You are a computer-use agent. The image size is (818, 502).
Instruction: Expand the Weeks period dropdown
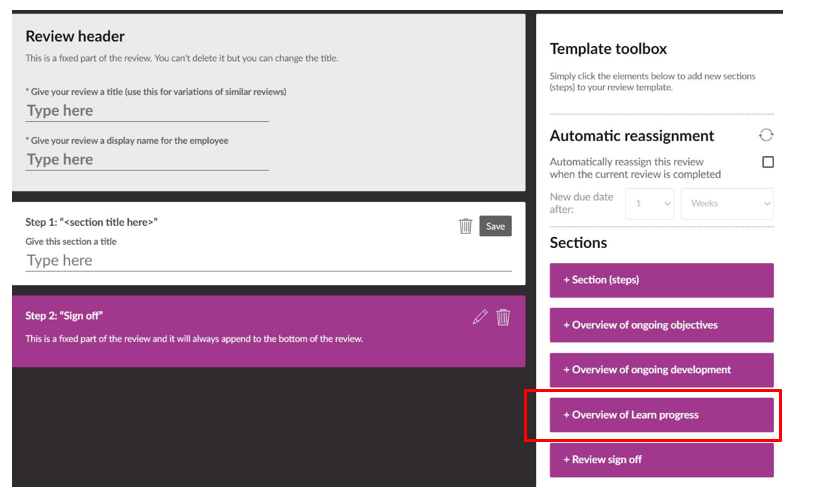click(x=727, y=204)
